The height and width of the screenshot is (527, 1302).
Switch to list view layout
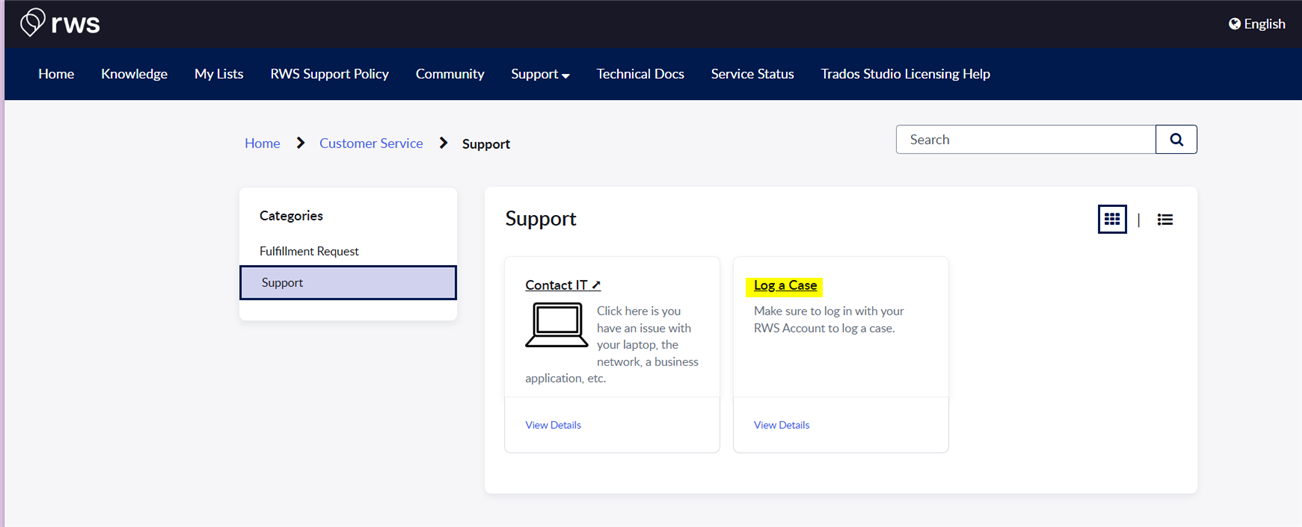click(x=1165, y=219)
